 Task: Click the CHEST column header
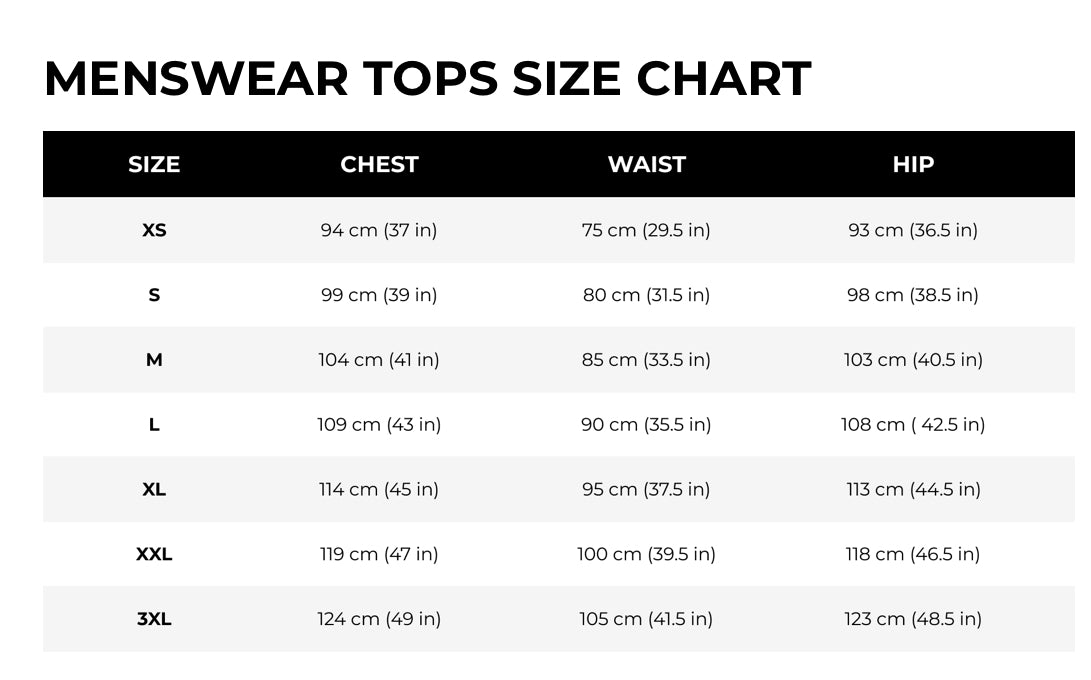tap(379, 164)
